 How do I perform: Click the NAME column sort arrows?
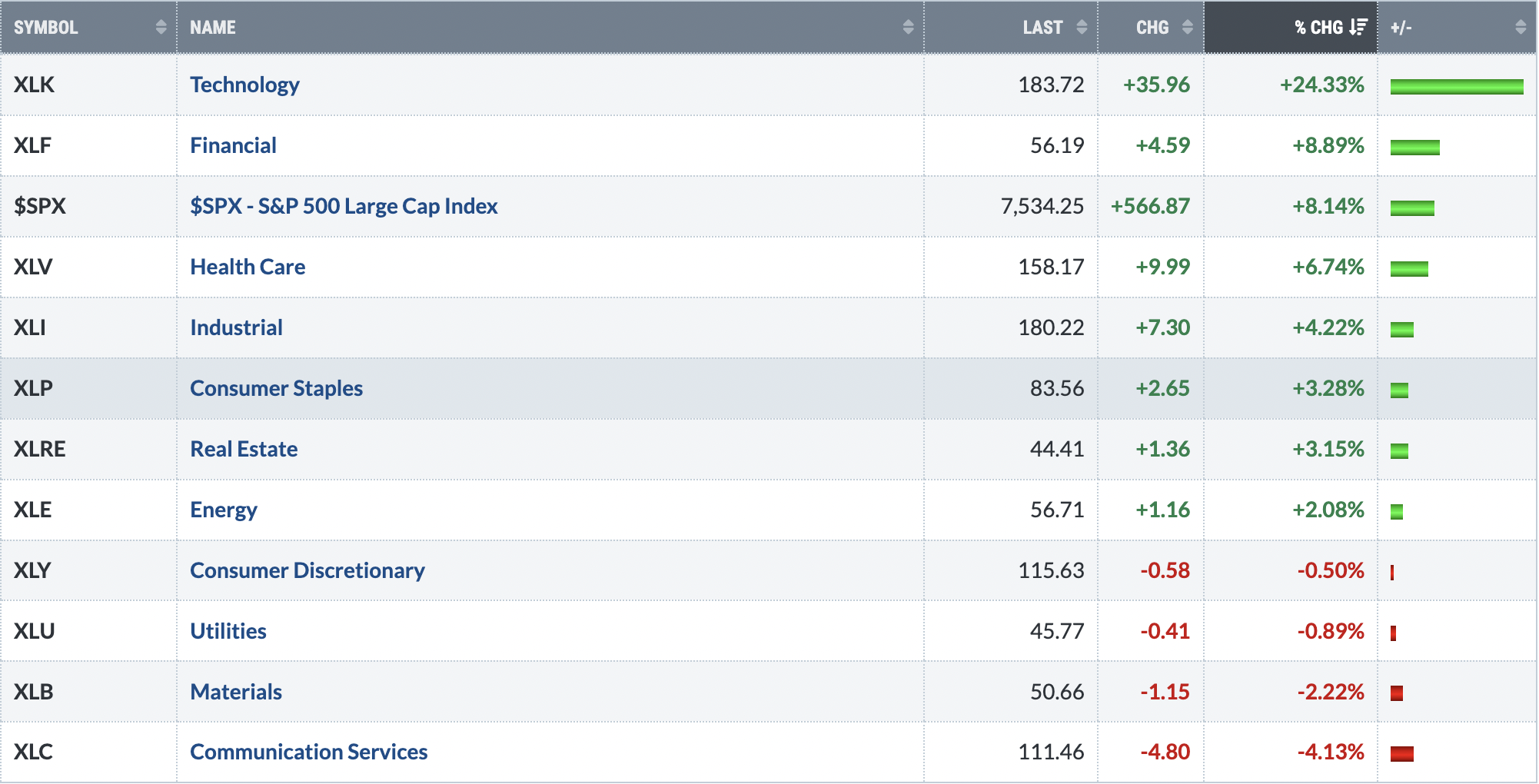click(x=908, y=28)
